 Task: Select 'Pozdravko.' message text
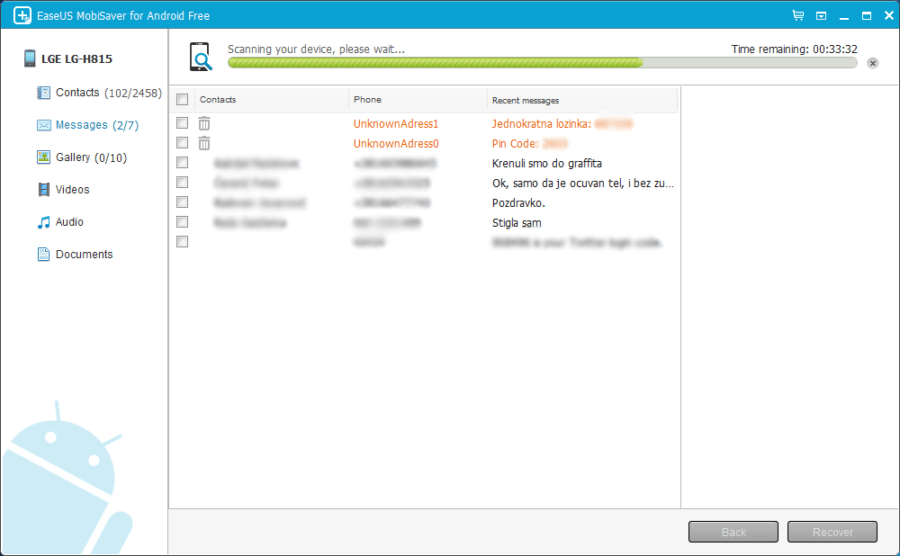(x=518, y=203)
